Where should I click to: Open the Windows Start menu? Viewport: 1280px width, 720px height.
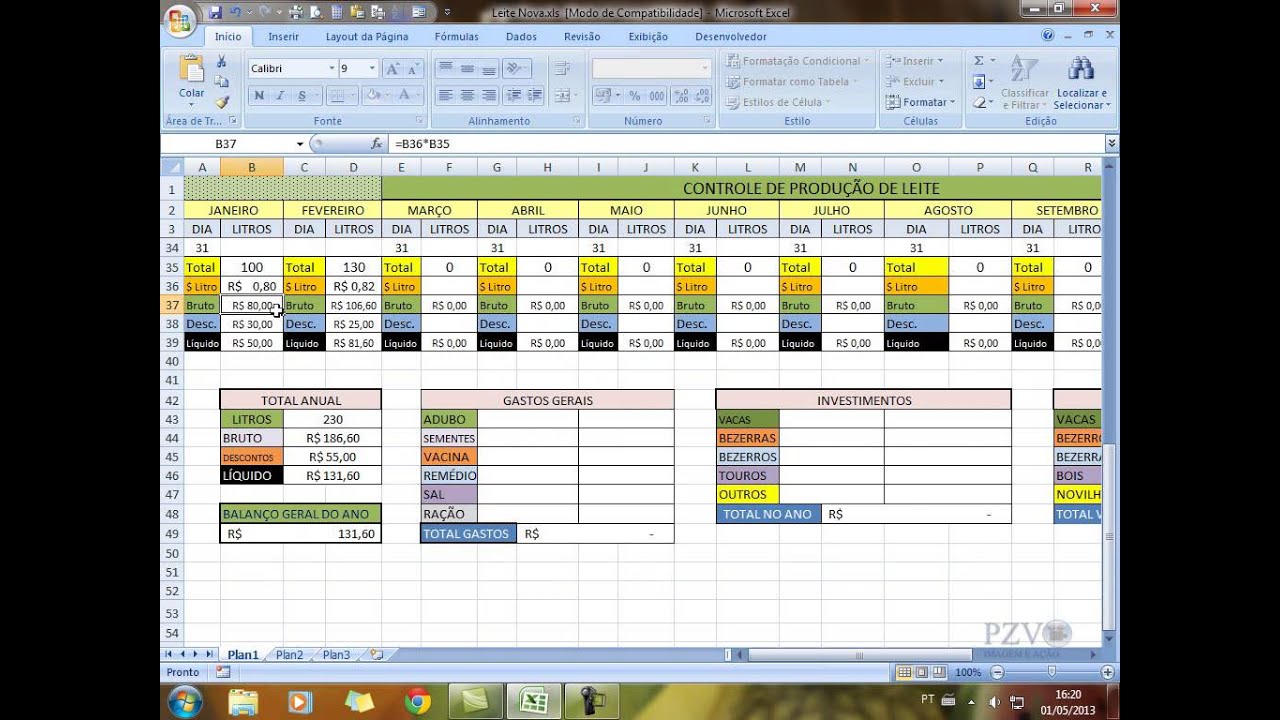pos(185,702)
